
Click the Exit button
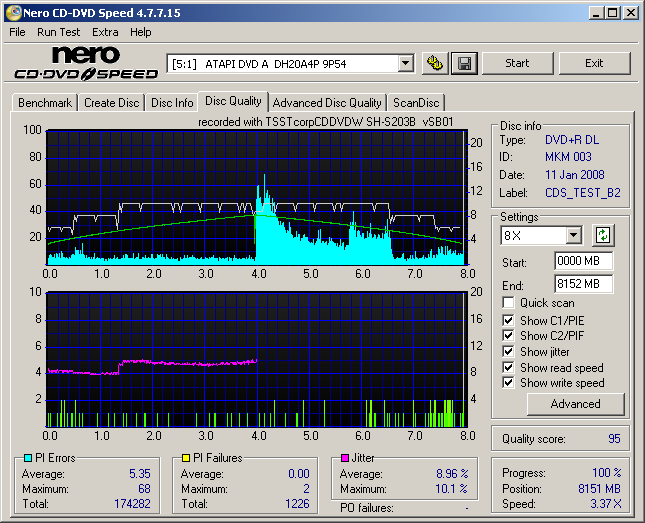pos(594,63)
